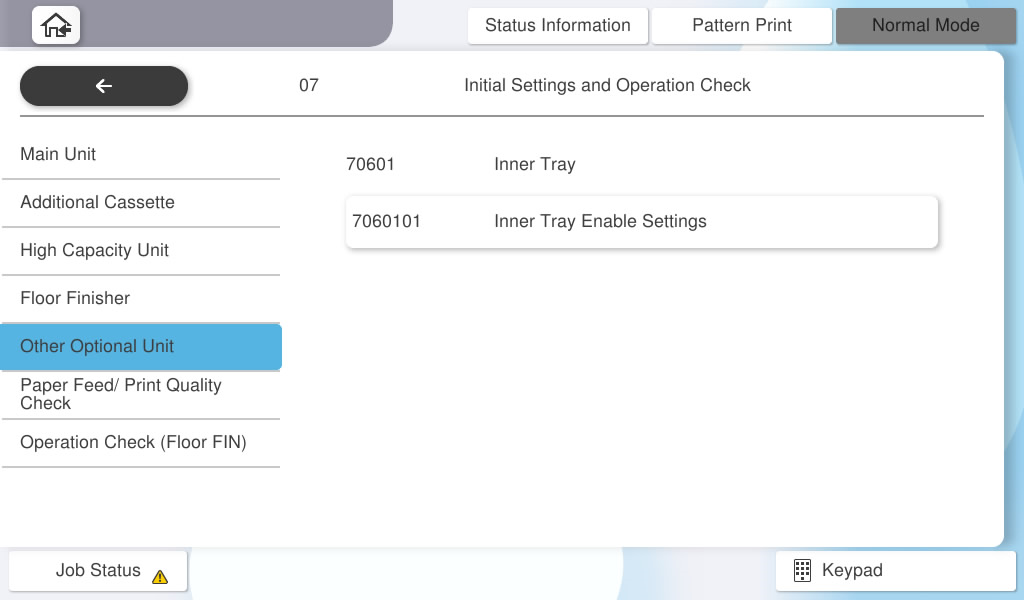Select Pattern Print button
The height and width of the screenshot is (600, 1024).
[x=741, y=26]
